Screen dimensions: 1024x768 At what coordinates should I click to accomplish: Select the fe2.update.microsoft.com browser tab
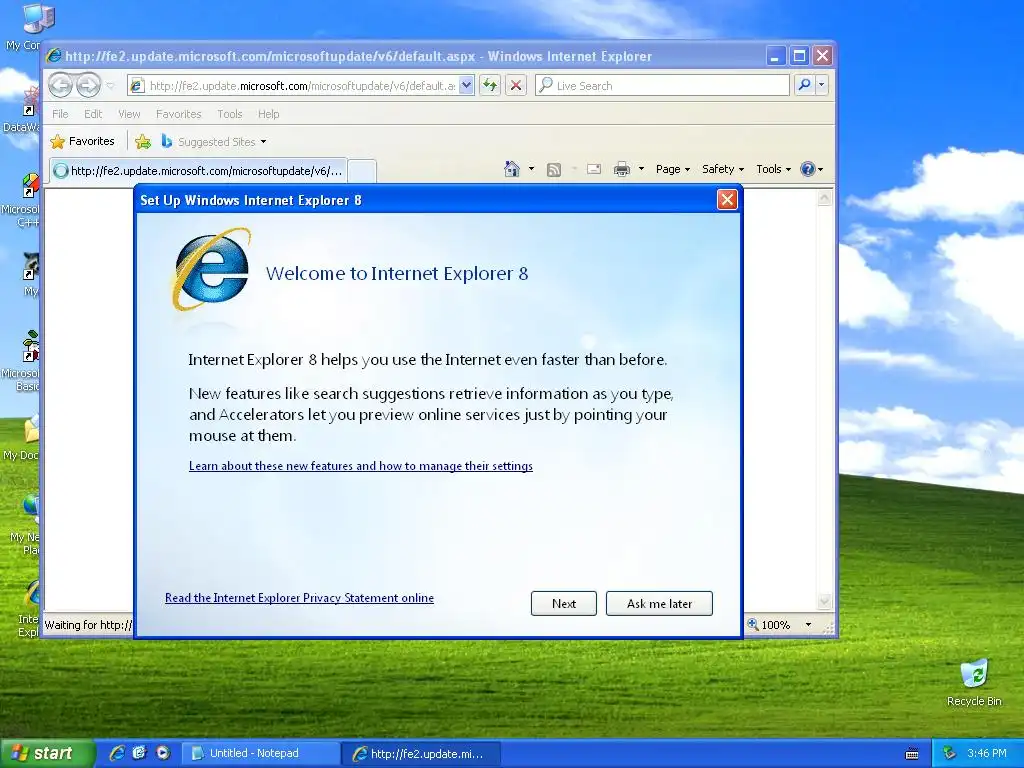click(199, 171)
